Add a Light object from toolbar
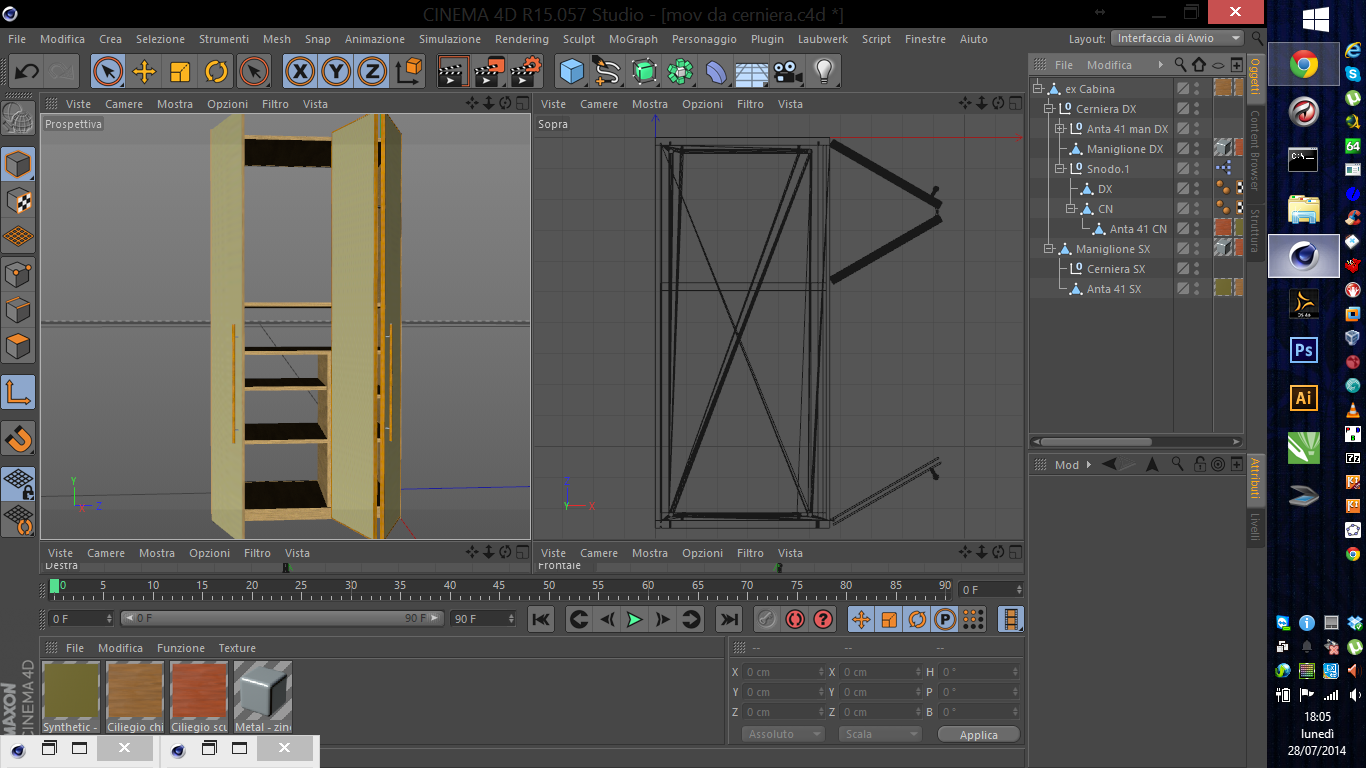1366x768 pixels. click(824, 71)
